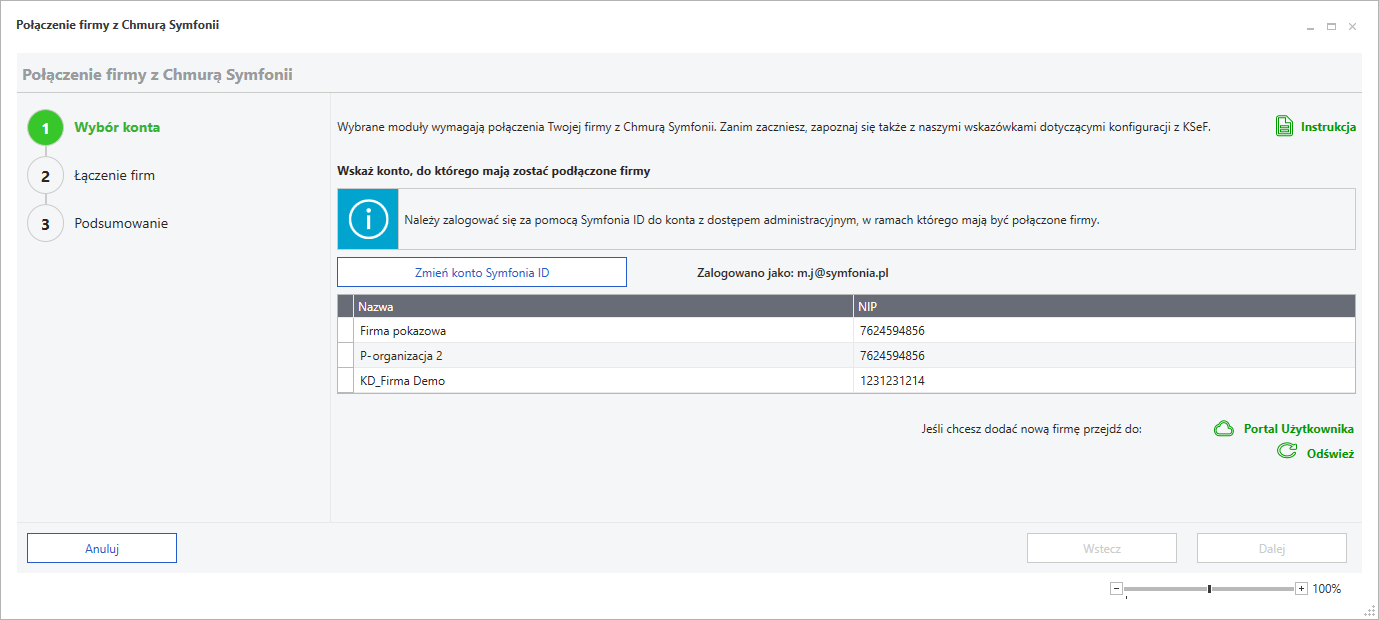
Task: Click the 100% zoom value
Action: coord(1326,589)
